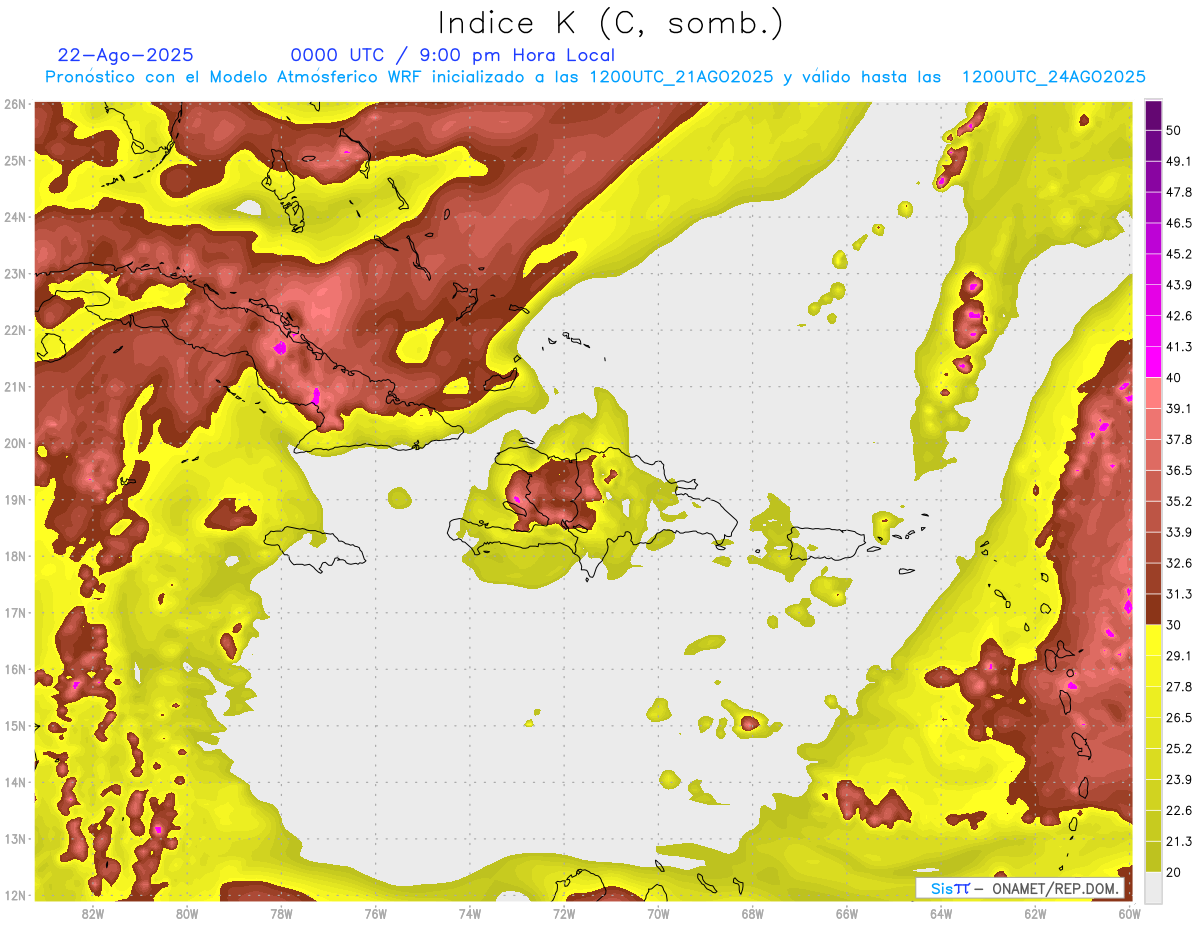Click the longitude label "68W"
The width and height of the screenshot is (1200, 927).
pyautogui.click(x=753, y=913)
